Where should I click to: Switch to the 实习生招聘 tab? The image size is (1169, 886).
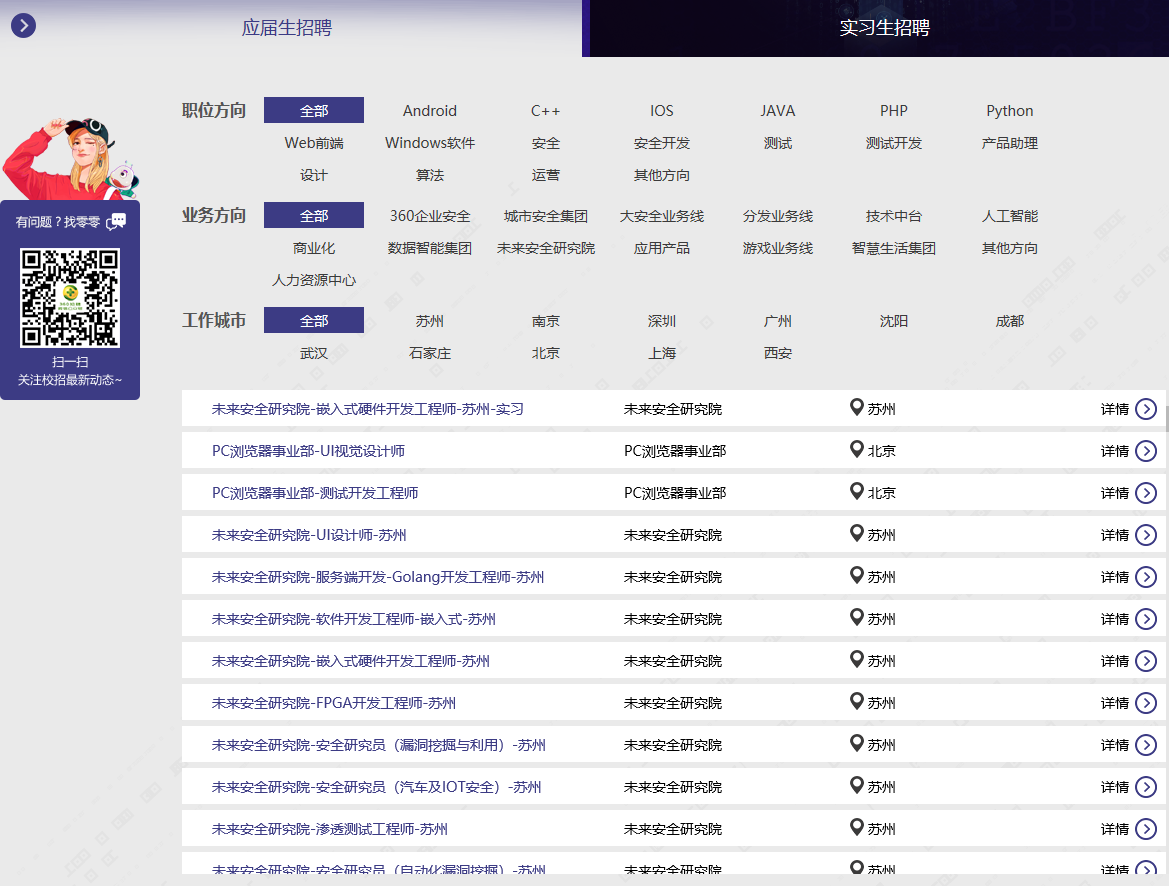tap(884, 28)
